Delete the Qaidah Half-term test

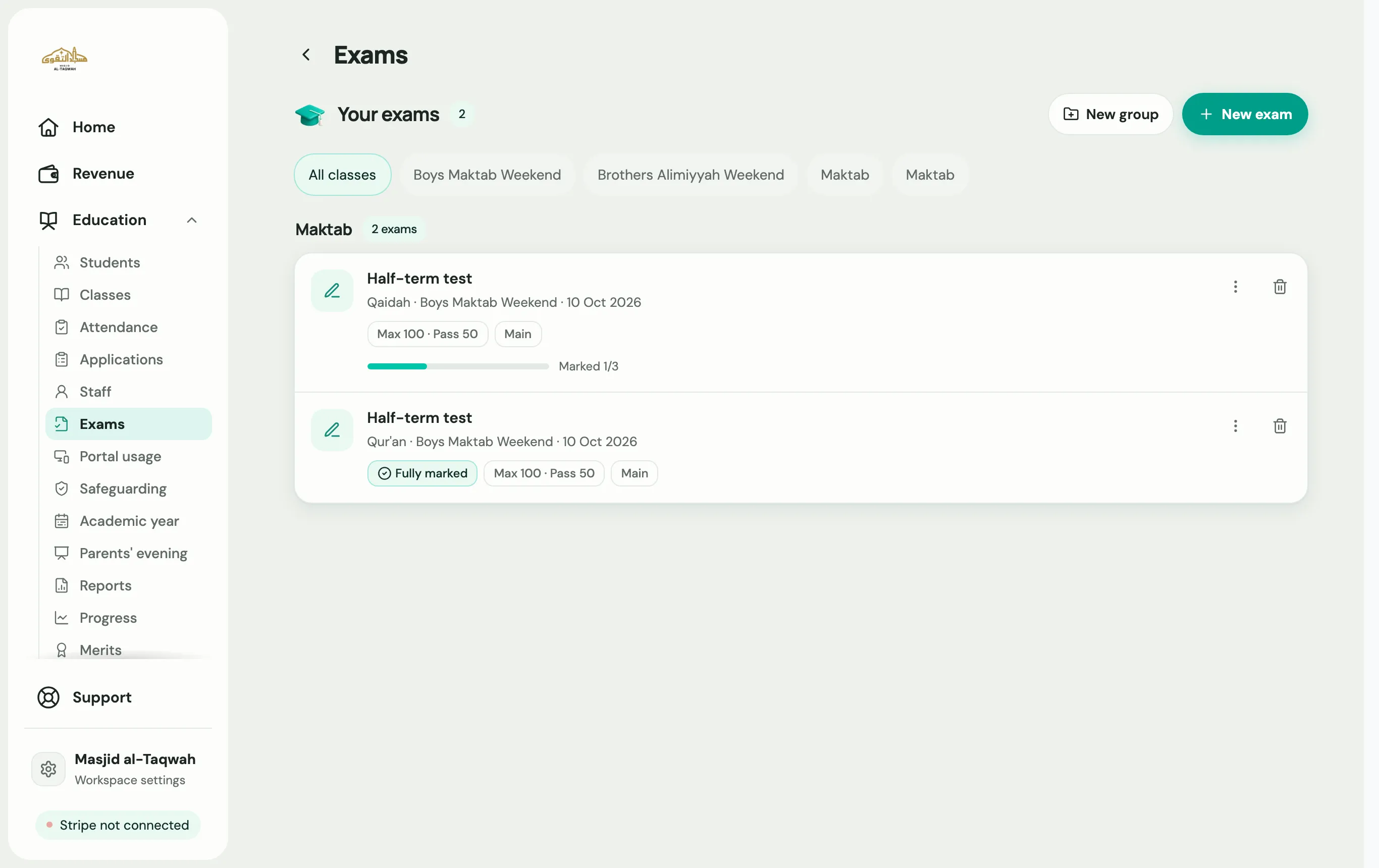(x=1280, y=286)
